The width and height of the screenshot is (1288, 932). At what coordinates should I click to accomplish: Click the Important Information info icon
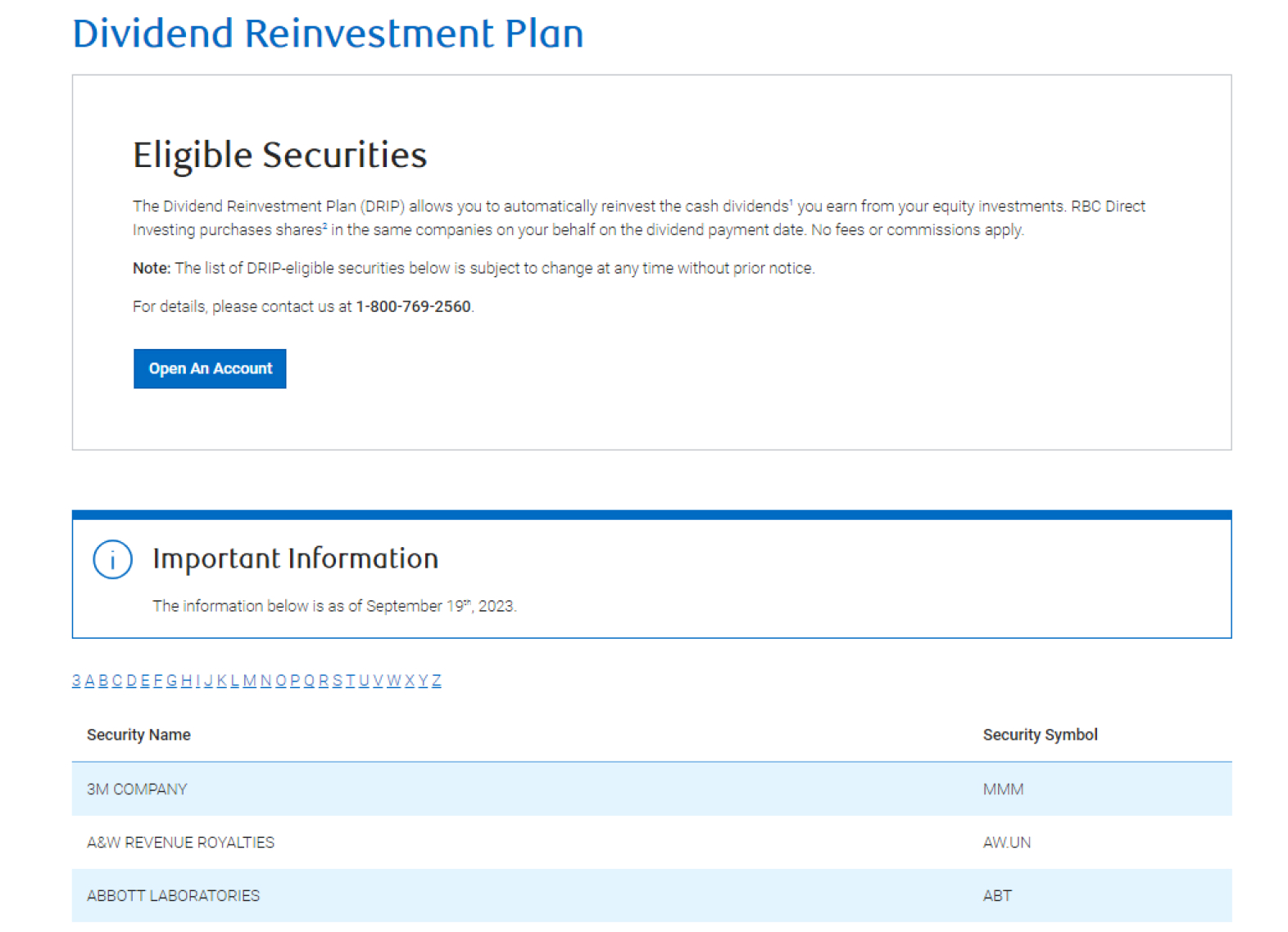point(112,559)
